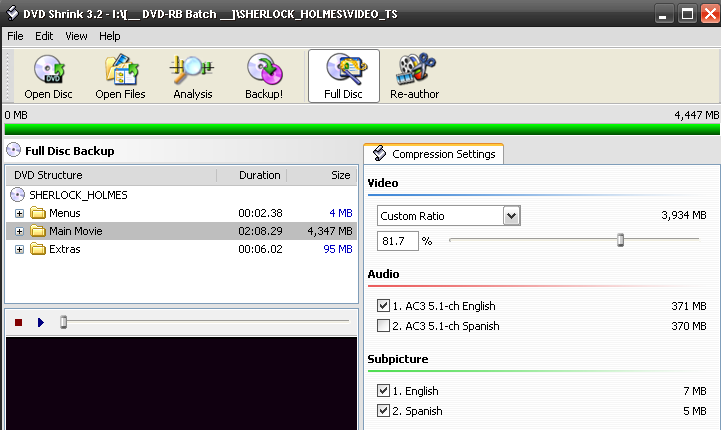Click the video compression ratio slider

pos(620,240)
